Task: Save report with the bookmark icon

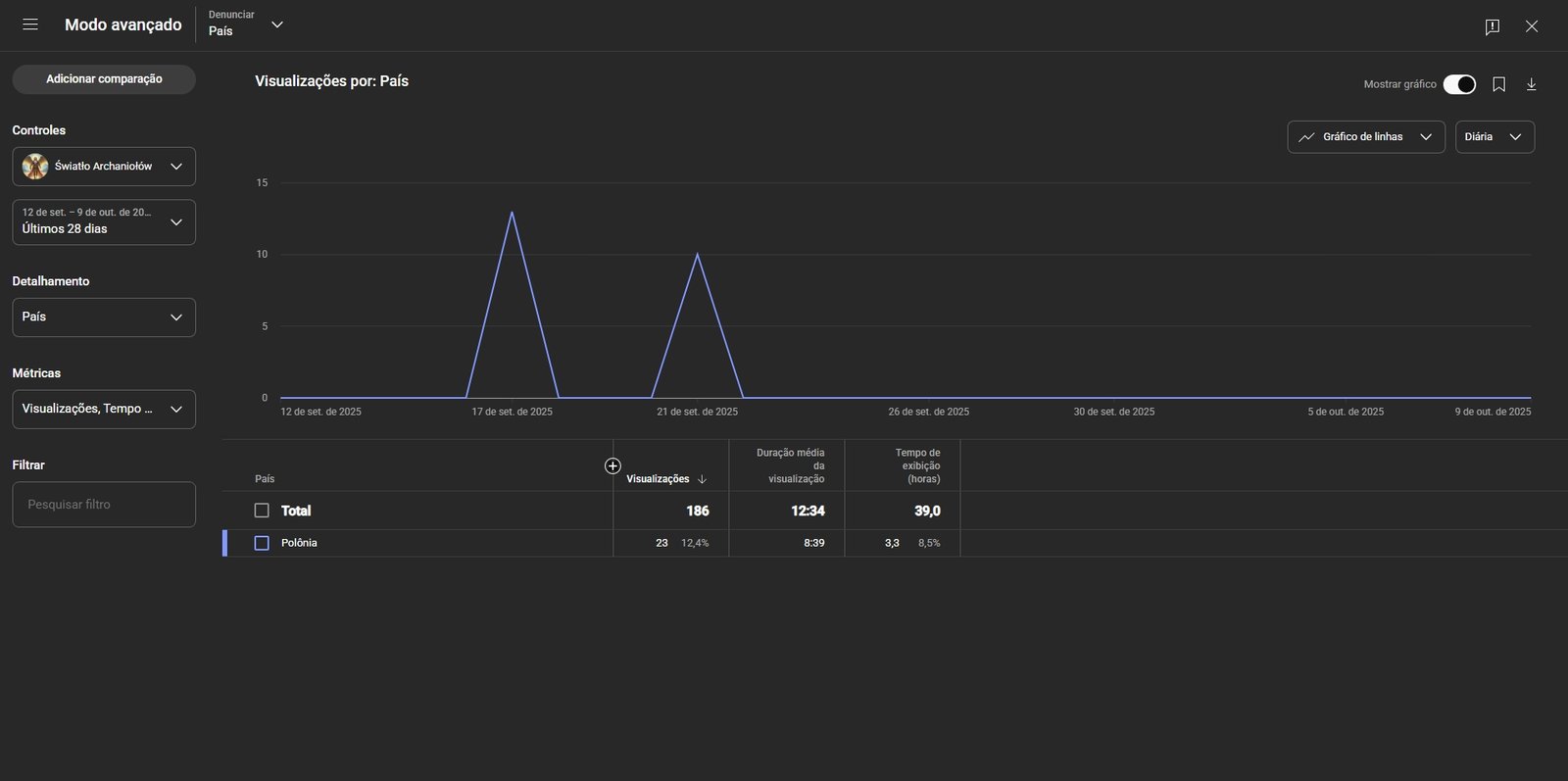Action: click(x=1498, y=84)
